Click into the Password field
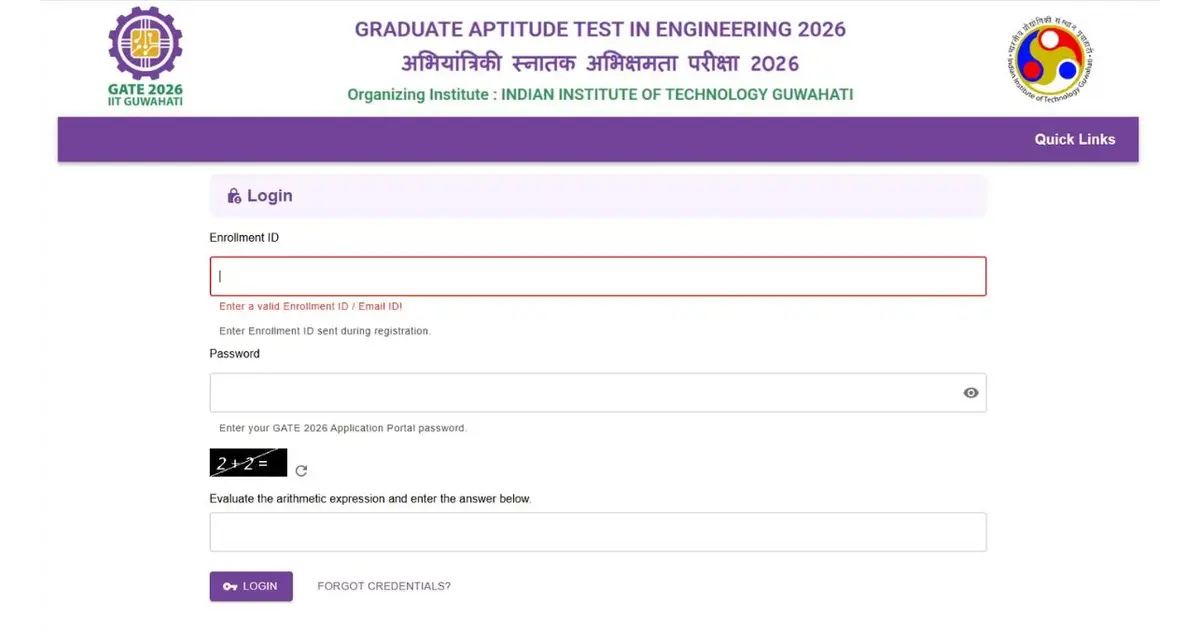This screenshot has width=1200, height=630. pyautogui.click(x=585, y=393)
